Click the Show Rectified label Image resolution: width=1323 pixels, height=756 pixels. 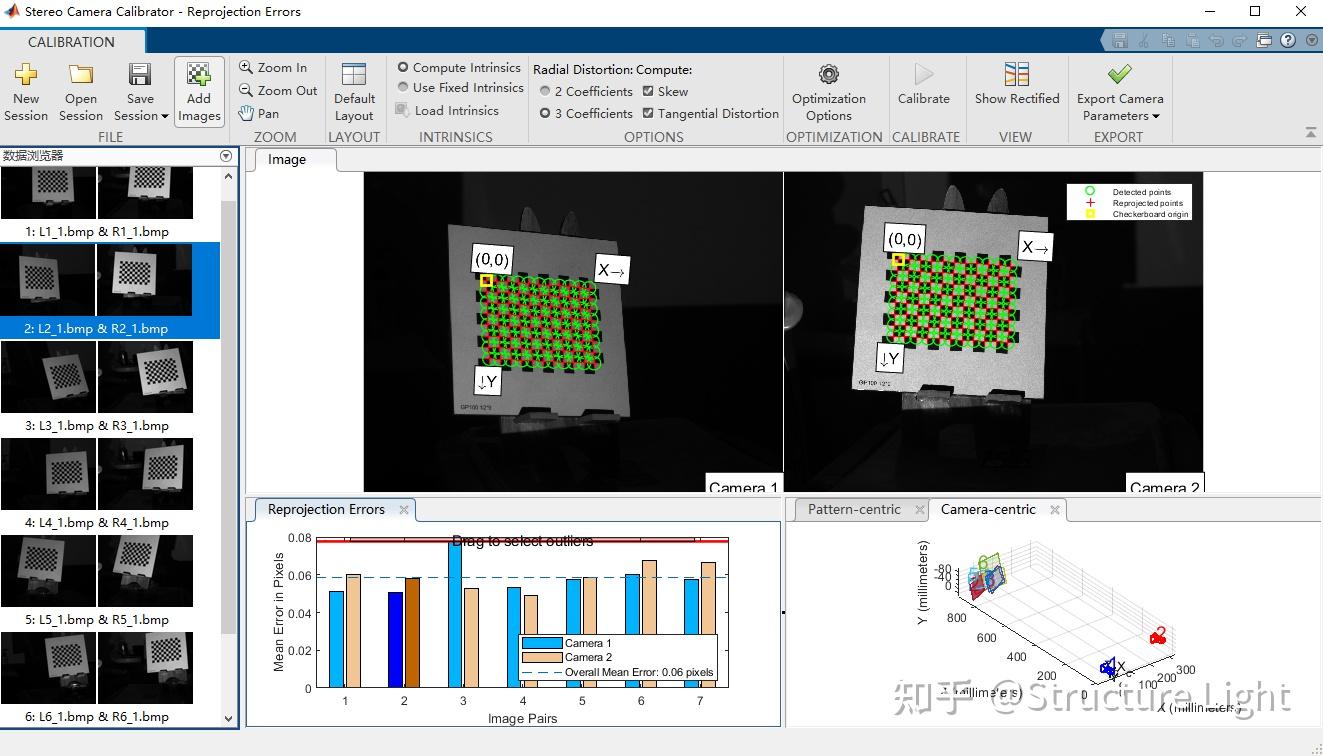(1017, 98)
